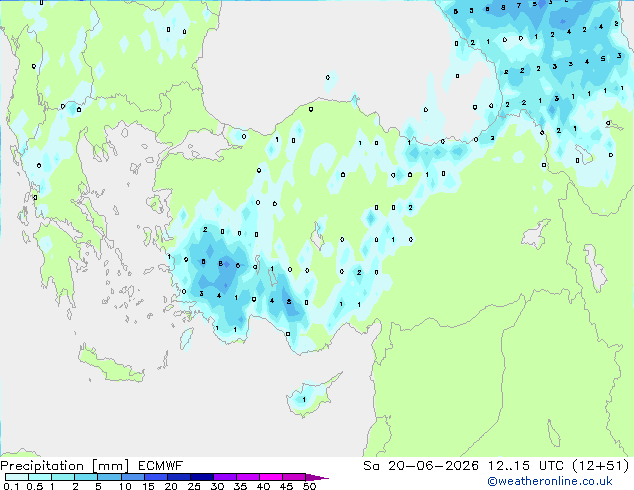Click the '(12+51)' forecast offset text

[x=601, y=466]
